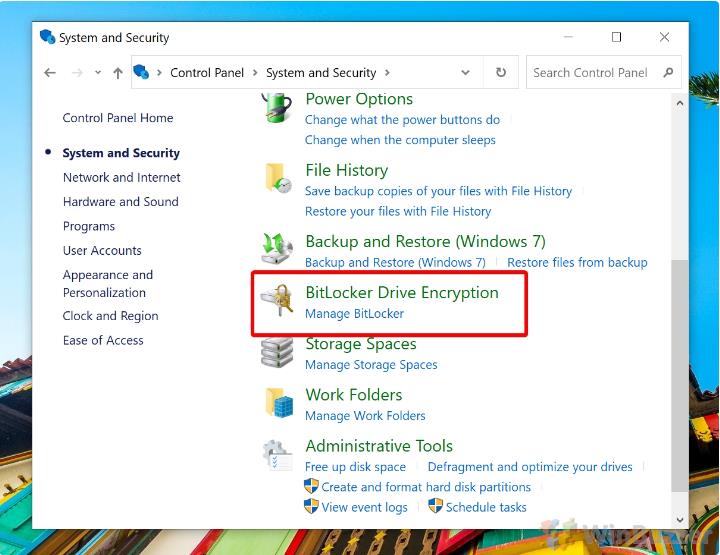Viewport: 720px width, 555px height.
Task: Click Create and format hard disk partitions
Action: coord(426,487)
